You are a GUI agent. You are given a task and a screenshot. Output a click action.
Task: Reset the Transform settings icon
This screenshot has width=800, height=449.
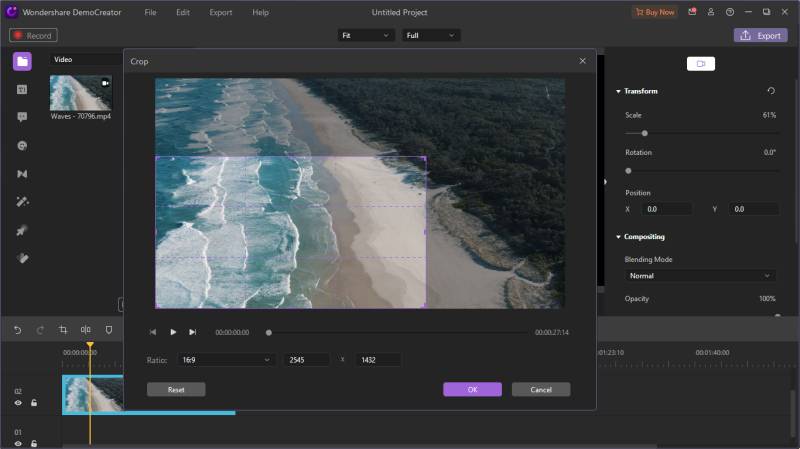[x=771, y=91]
